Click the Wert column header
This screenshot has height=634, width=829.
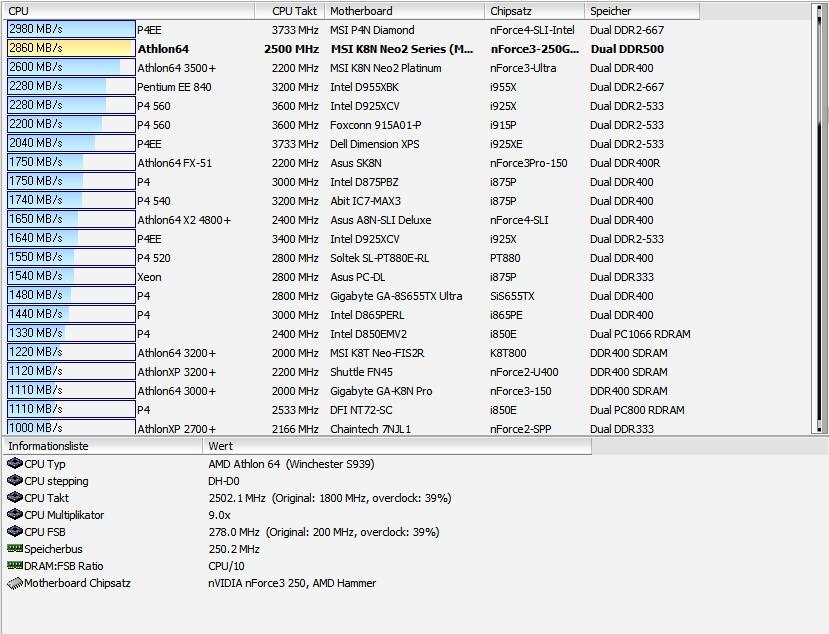click(x=220, y=446)
